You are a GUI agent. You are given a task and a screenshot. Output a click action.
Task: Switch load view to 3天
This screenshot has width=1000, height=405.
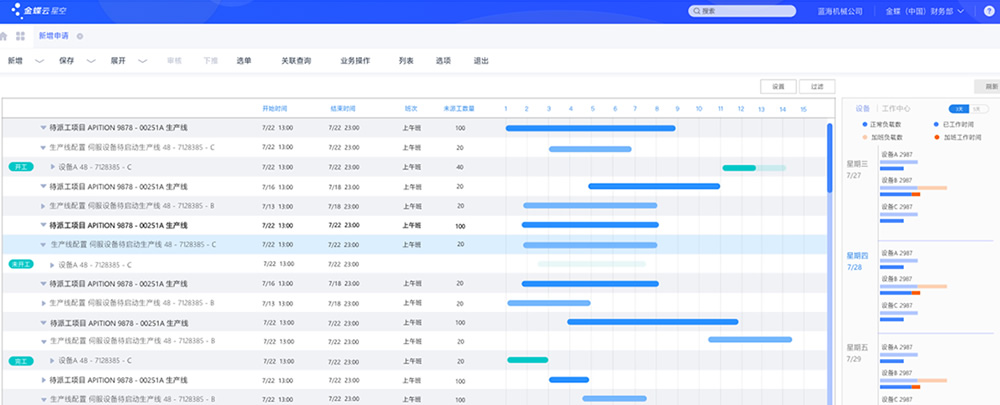959,109
